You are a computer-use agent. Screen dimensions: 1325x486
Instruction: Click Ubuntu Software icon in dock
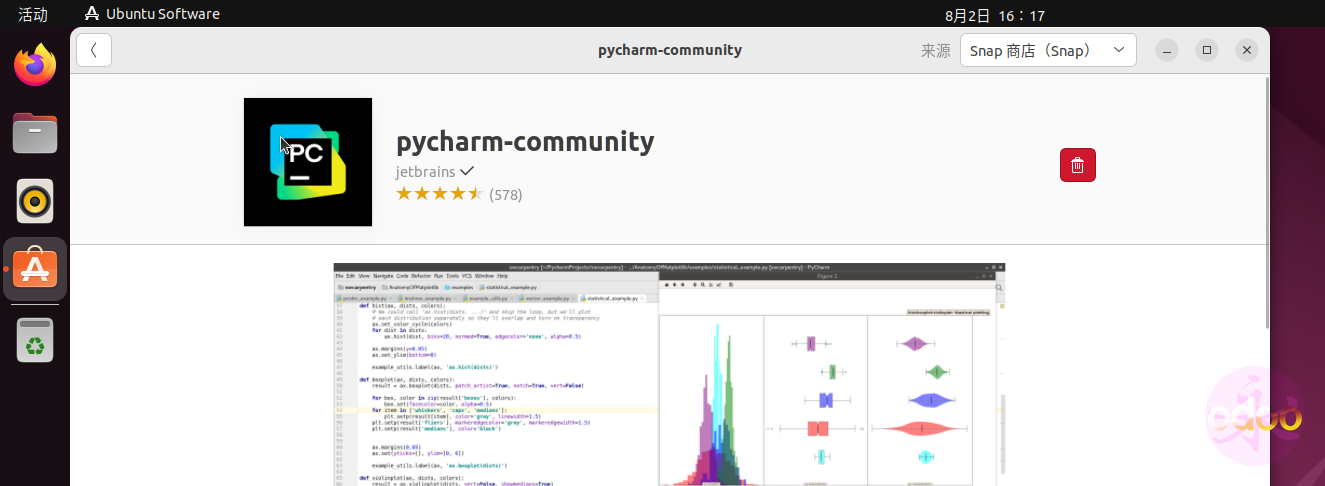pos(35,269)
